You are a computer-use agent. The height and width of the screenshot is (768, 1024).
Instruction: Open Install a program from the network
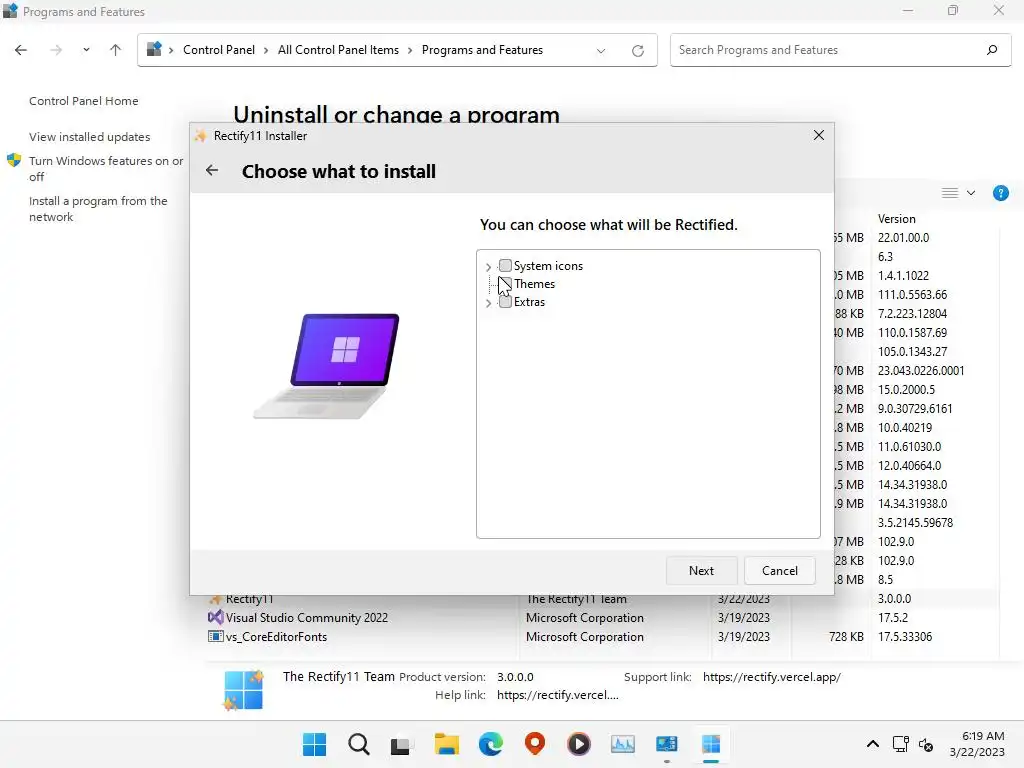point(98,208)
